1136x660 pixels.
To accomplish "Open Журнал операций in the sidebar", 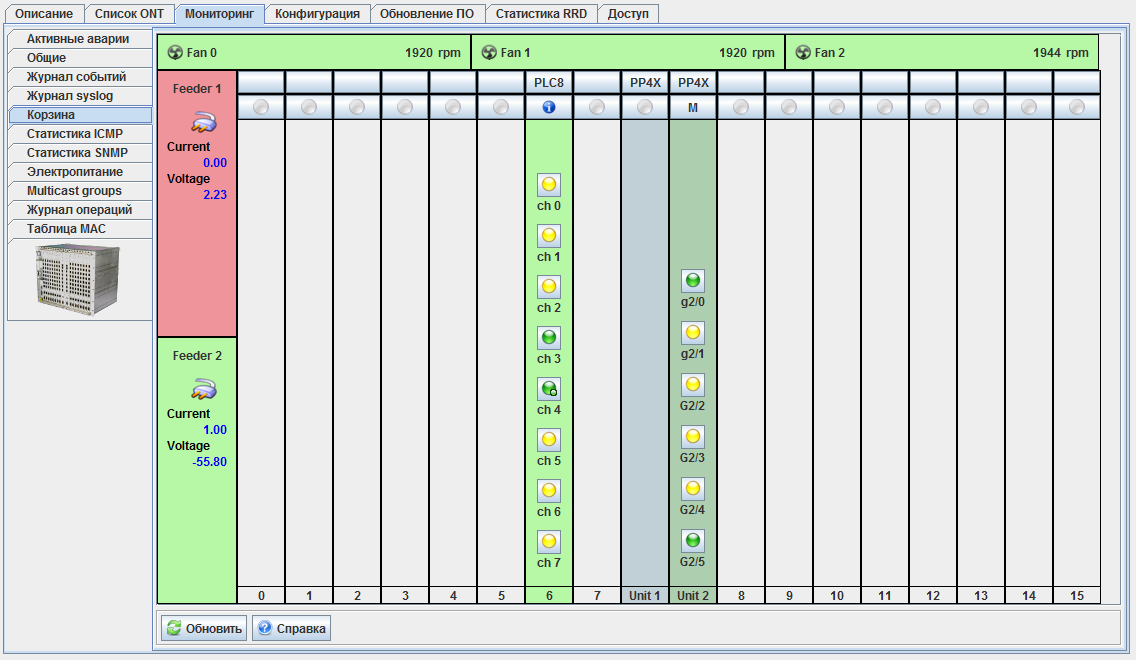I will tap(80, 210).
